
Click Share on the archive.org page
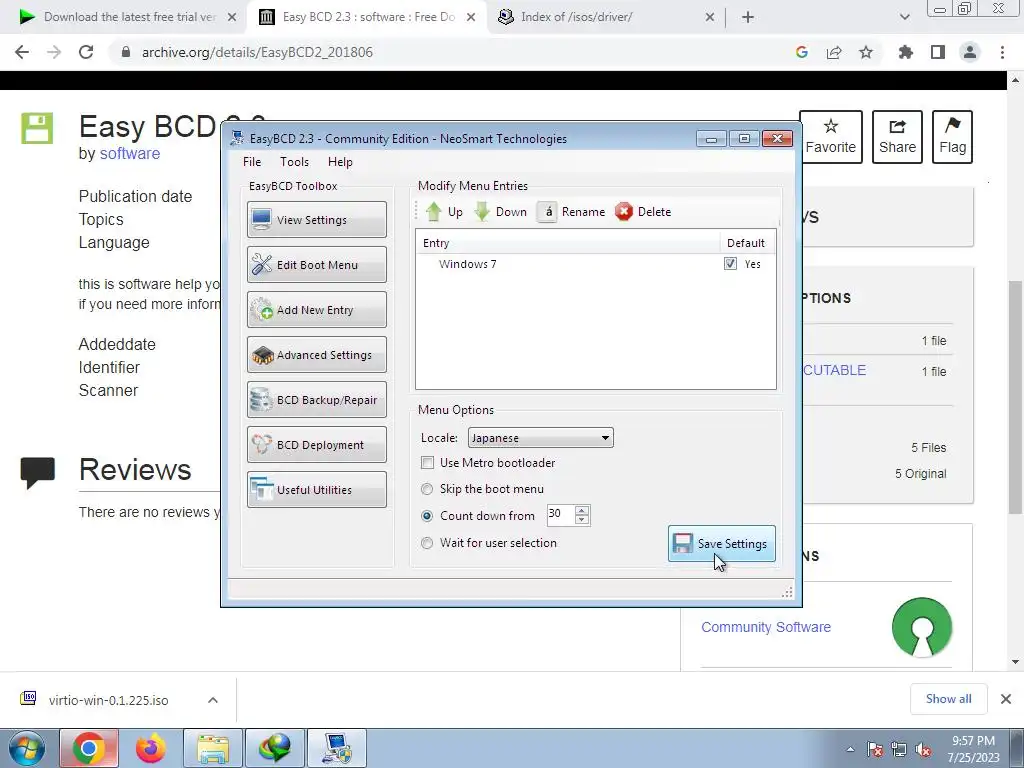click(x=897, y=136)
